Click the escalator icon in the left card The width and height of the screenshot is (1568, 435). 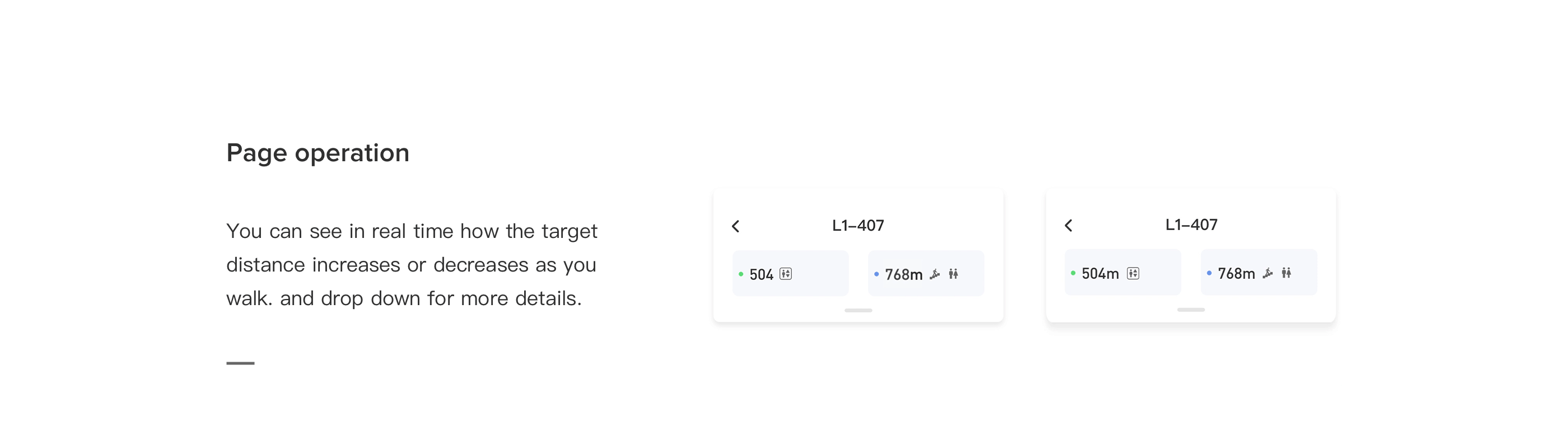point(935,274)
